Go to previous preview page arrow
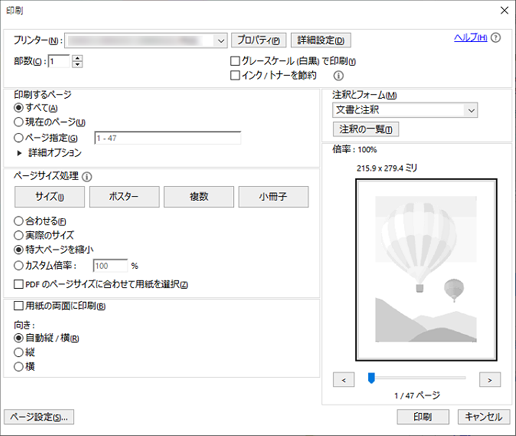The image size is (516, 436). coord(344,380)
